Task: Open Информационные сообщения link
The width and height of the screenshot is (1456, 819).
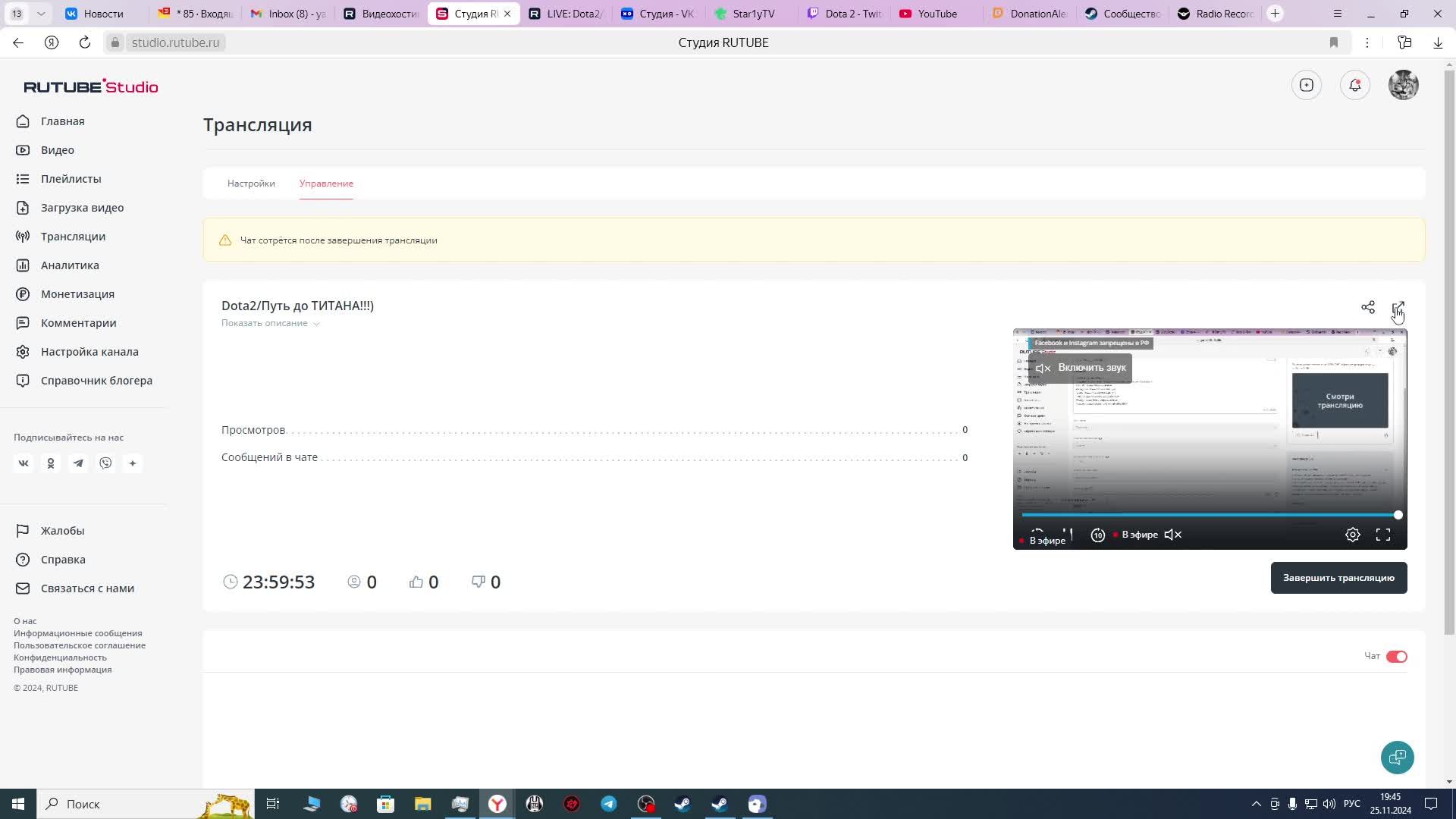Action: click(x=78, y=633)
